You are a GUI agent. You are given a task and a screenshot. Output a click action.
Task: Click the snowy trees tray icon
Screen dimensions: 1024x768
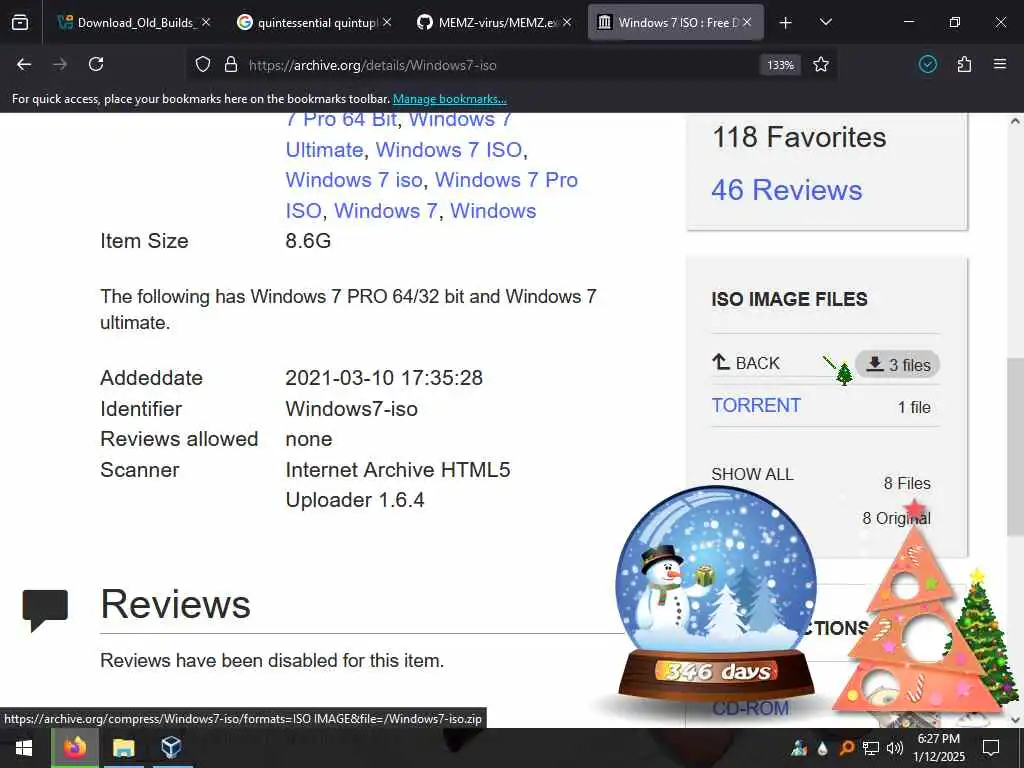799,748
